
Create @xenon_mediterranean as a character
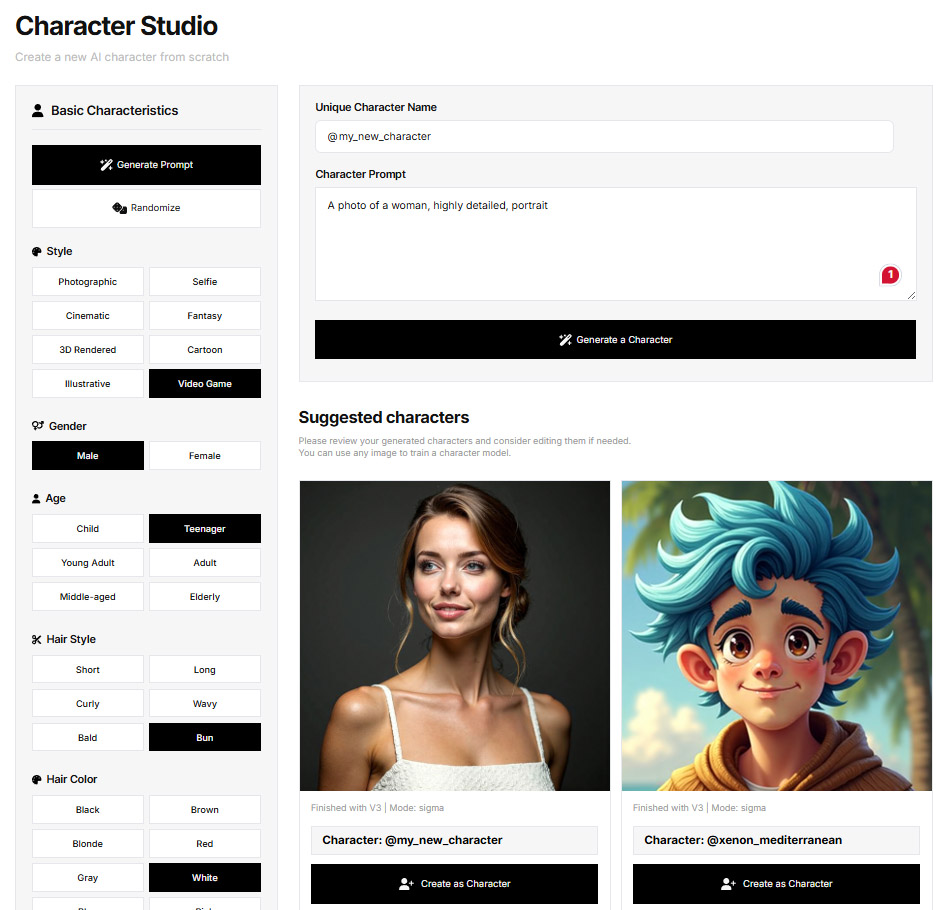(776, 884)
